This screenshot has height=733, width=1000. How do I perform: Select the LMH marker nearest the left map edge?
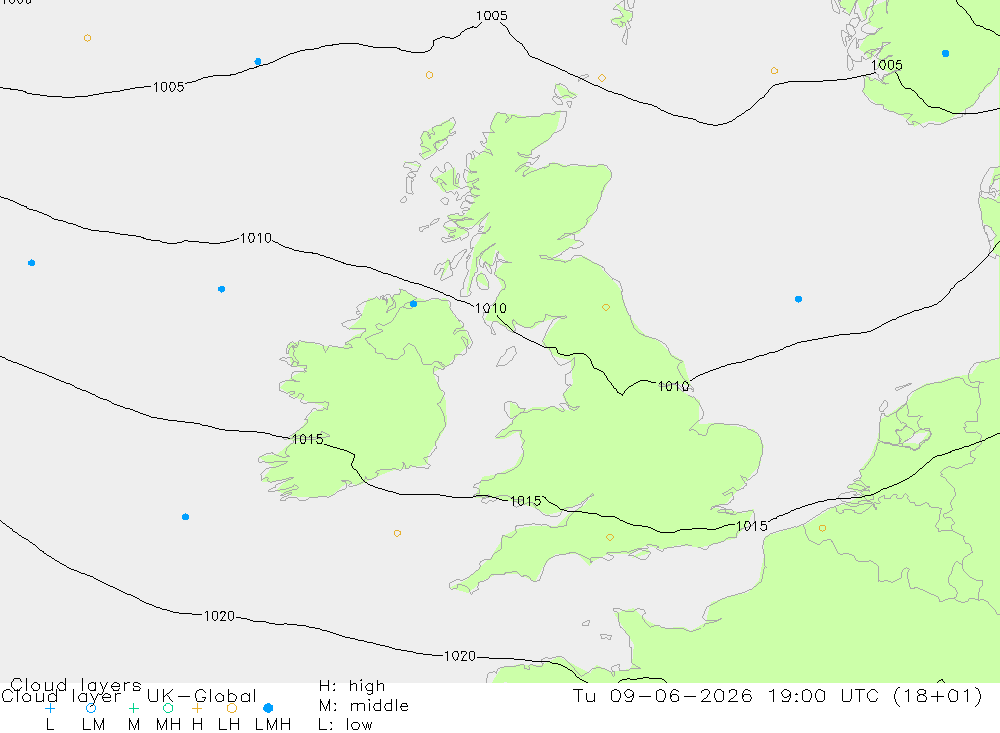pyautogui.click(x=32, y=263)
